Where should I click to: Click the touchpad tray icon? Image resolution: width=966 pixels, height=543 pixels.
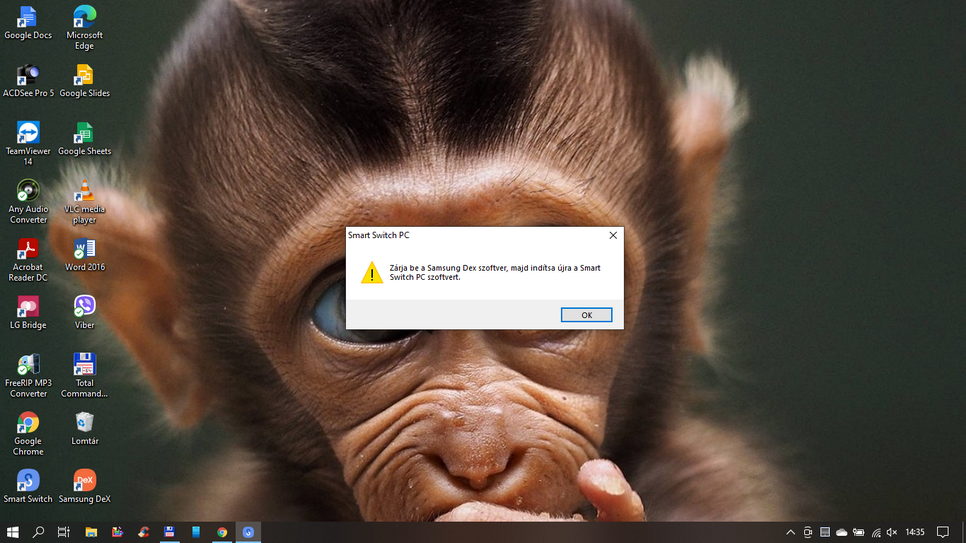point(824,532)
